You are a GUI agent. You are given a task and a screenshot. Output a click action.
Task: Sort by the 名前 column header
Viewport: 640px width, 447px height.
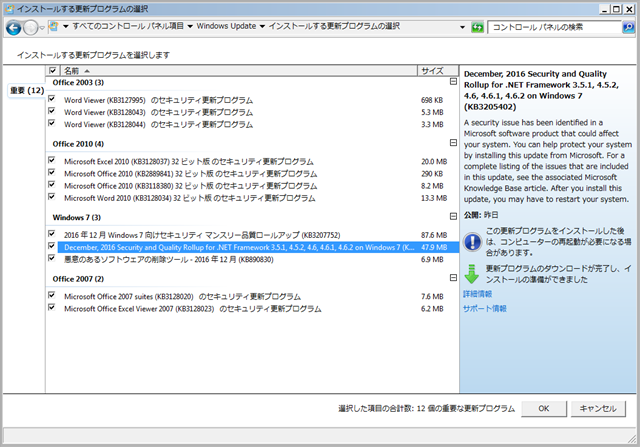pyautogui.click(x=239, y=71)
